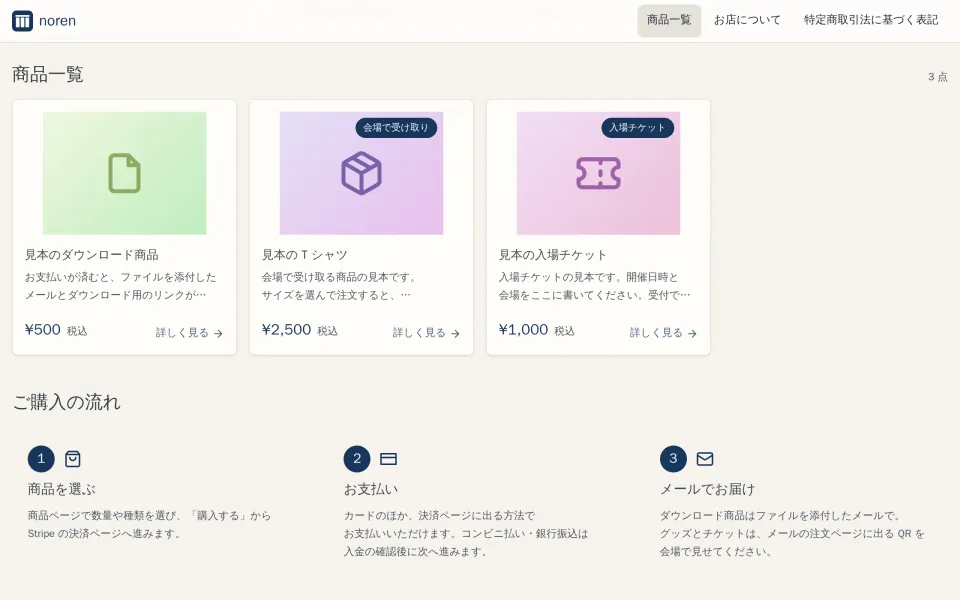
Task: Click 詳しく見る on the ¥2,500 product
Action: click(426, 332)
